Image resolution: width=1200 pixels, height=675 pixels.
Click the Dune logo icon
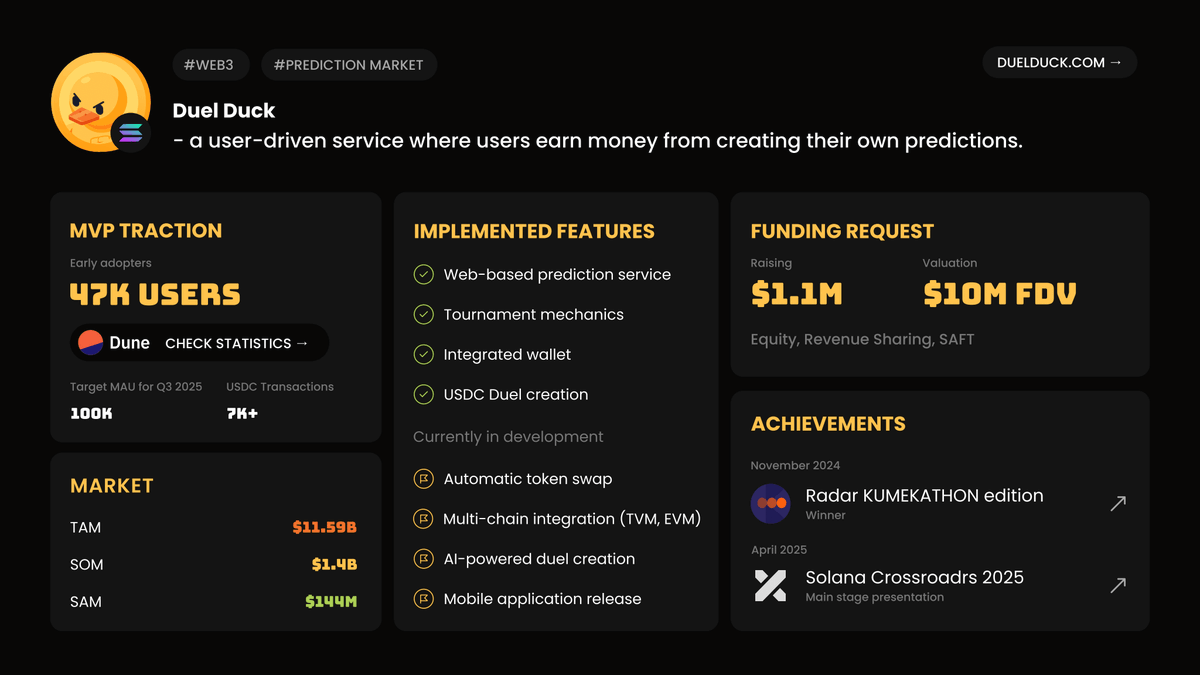[x=91, y=343]
